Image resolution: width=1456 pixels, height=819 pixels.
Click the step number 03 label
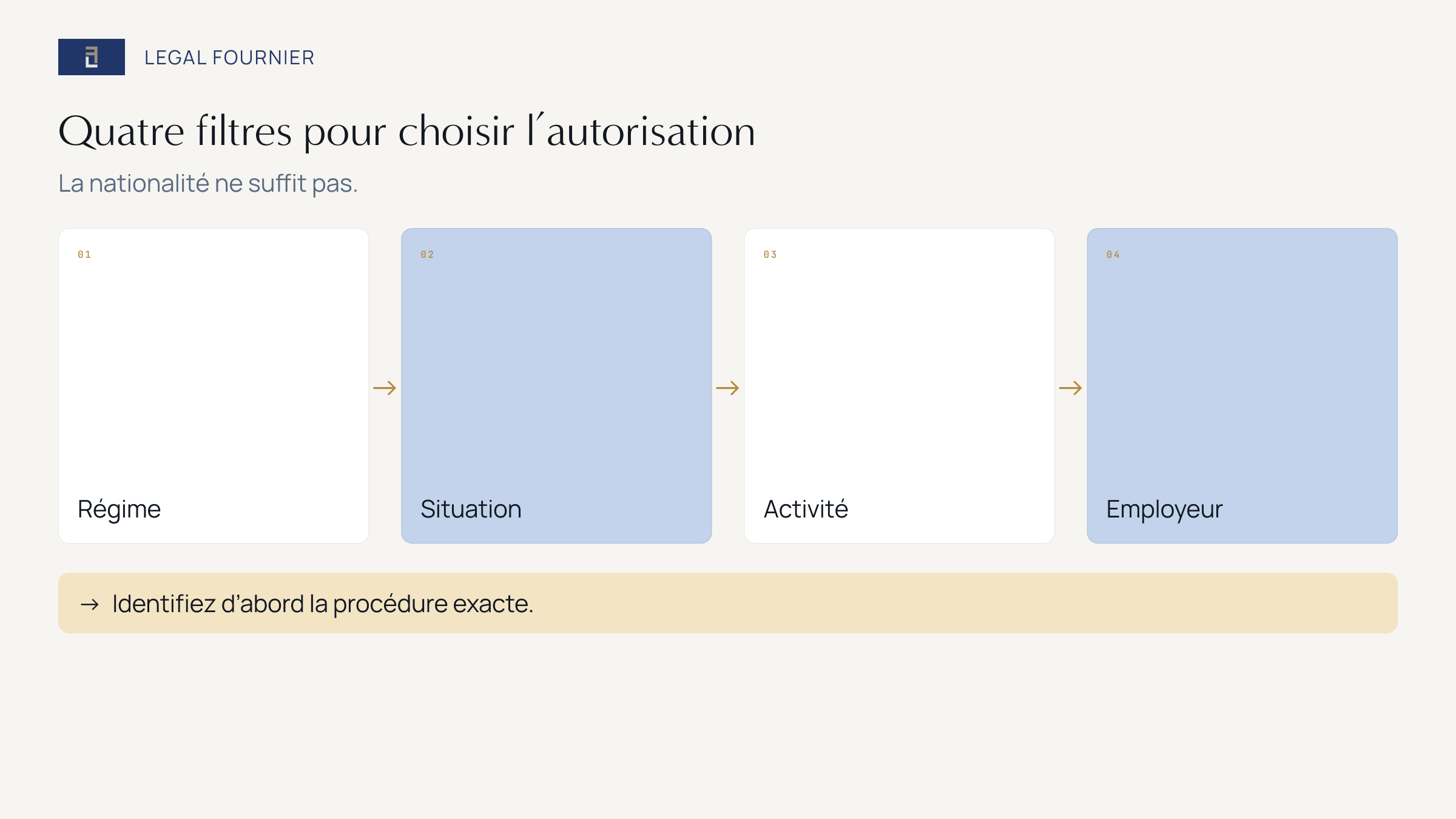[770, 255]
